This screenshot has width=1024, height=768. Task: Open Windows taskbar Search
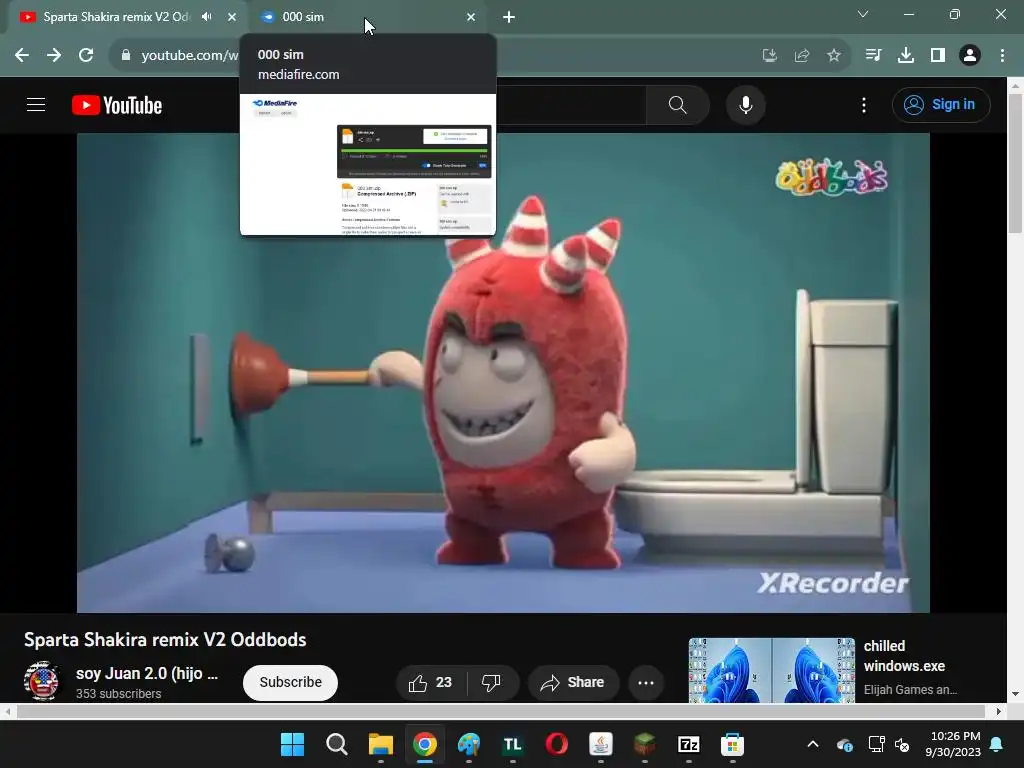(336, 744)
